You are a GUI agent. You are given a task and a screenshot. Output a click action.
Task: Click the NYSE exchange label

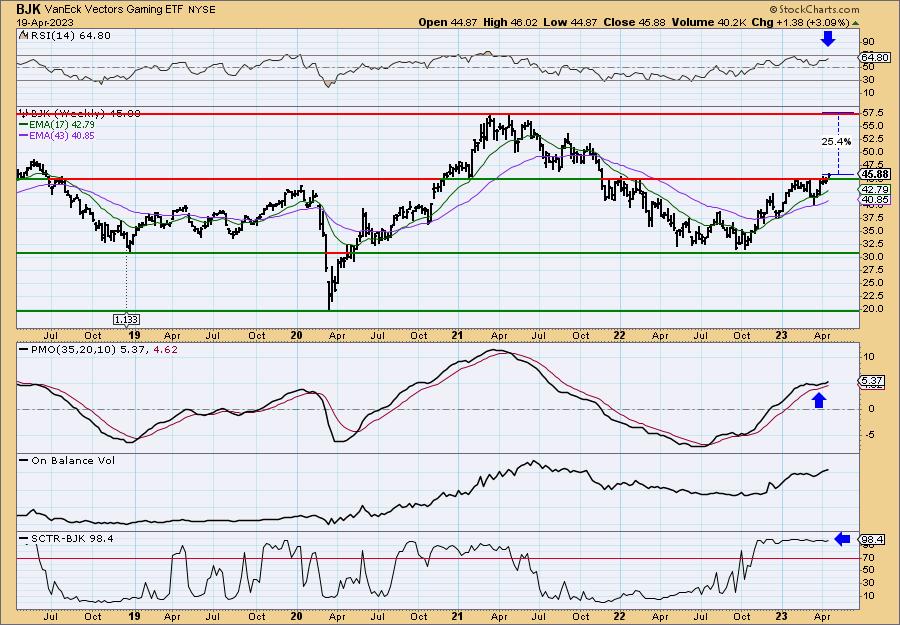pos(201,10)
